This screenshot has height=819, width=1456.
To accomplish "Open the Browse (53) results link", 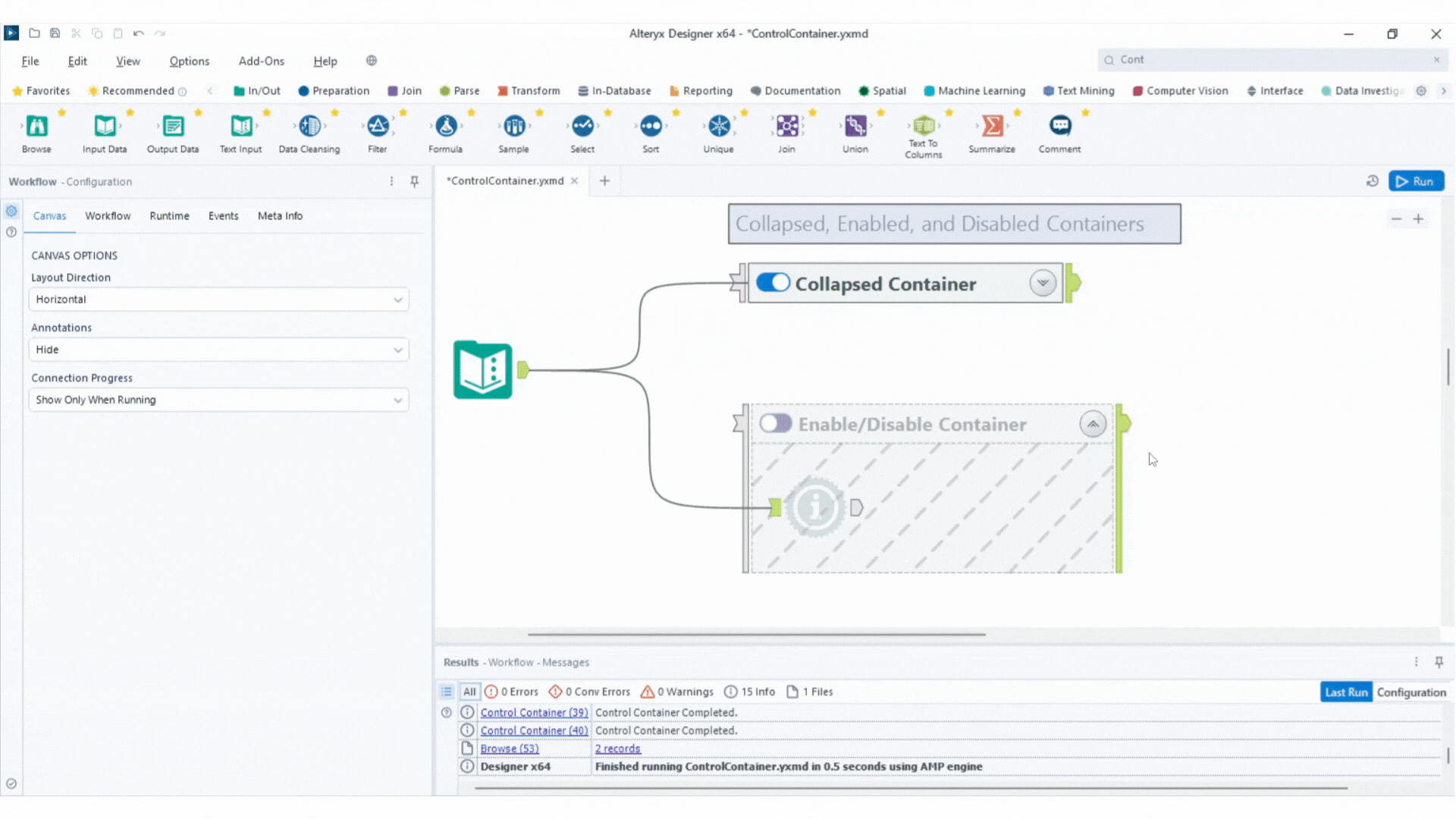I will (x=509, y=748).
